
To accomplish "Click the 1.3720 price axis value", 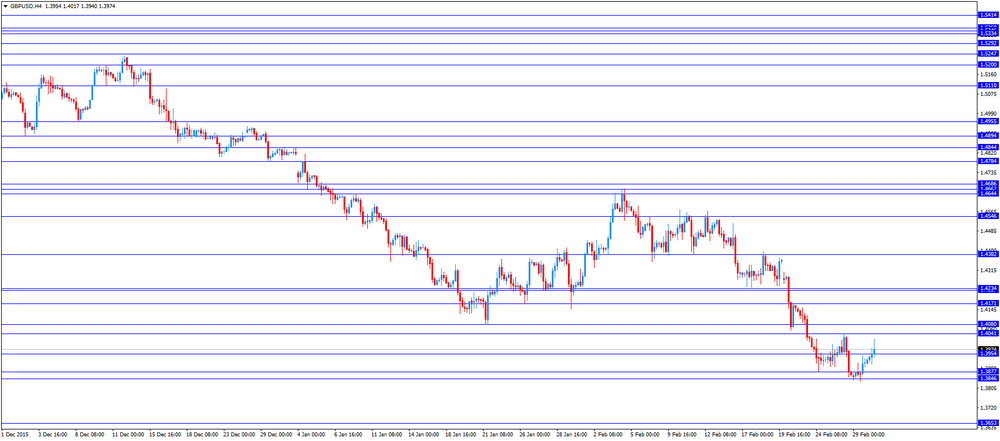I will point(987,407).
